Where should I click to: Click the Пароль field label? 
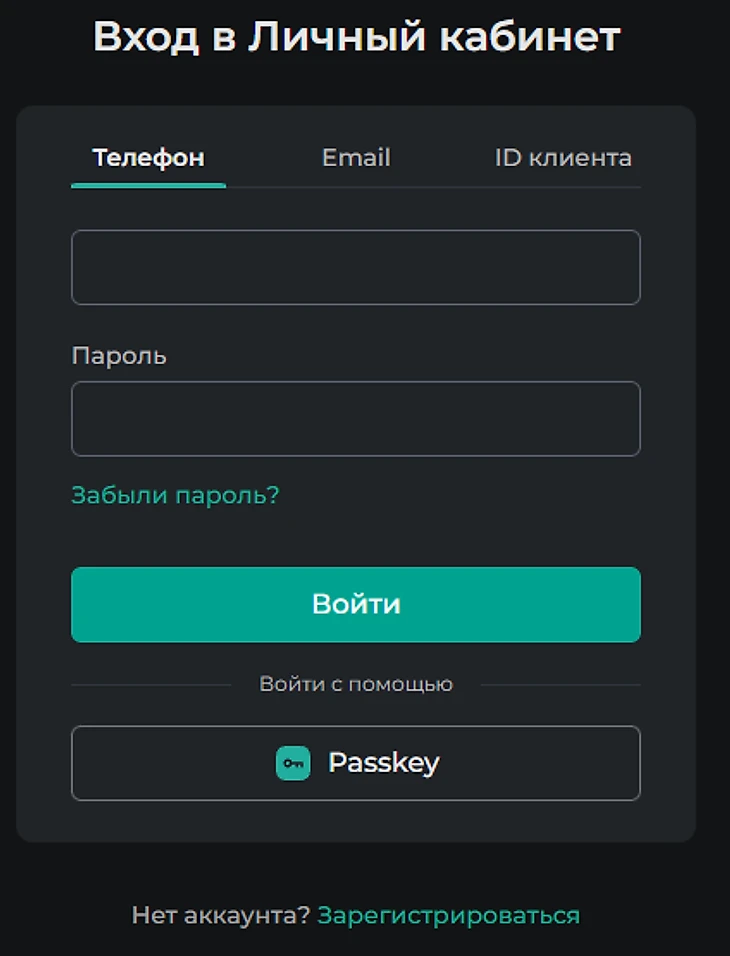[x=119, y=356]
